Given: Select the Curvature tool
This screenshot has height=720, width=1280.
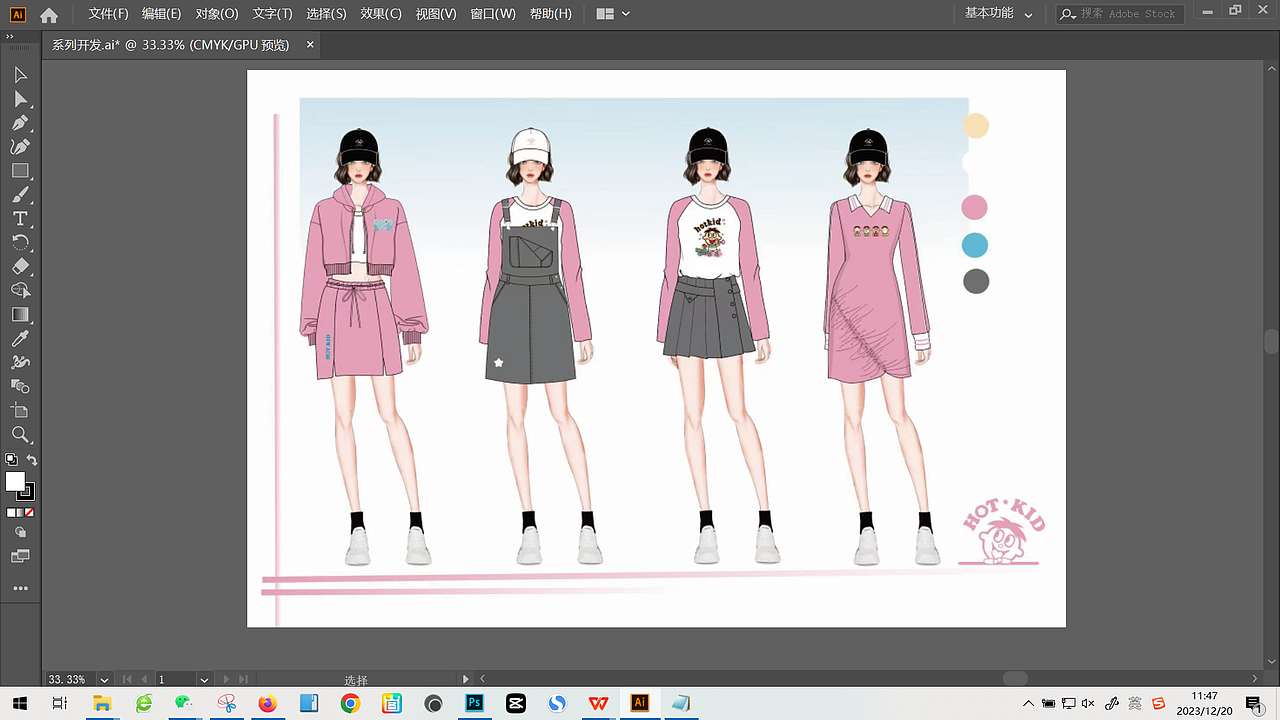Looking at the screenshot, I should coord(20,147).
